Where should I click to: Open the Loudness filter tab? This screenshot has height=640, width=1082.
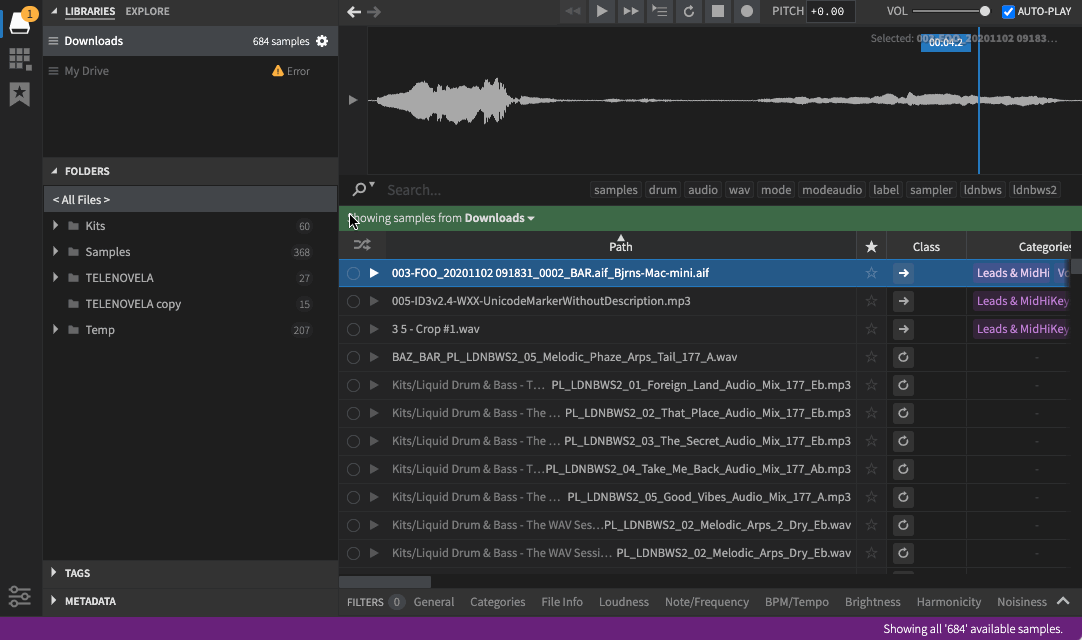(623, 602)
